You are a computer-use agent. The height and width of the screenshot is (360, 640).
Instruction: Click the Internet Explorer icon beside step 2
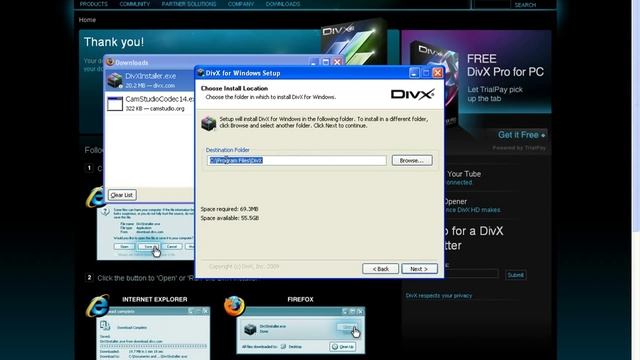98,306
